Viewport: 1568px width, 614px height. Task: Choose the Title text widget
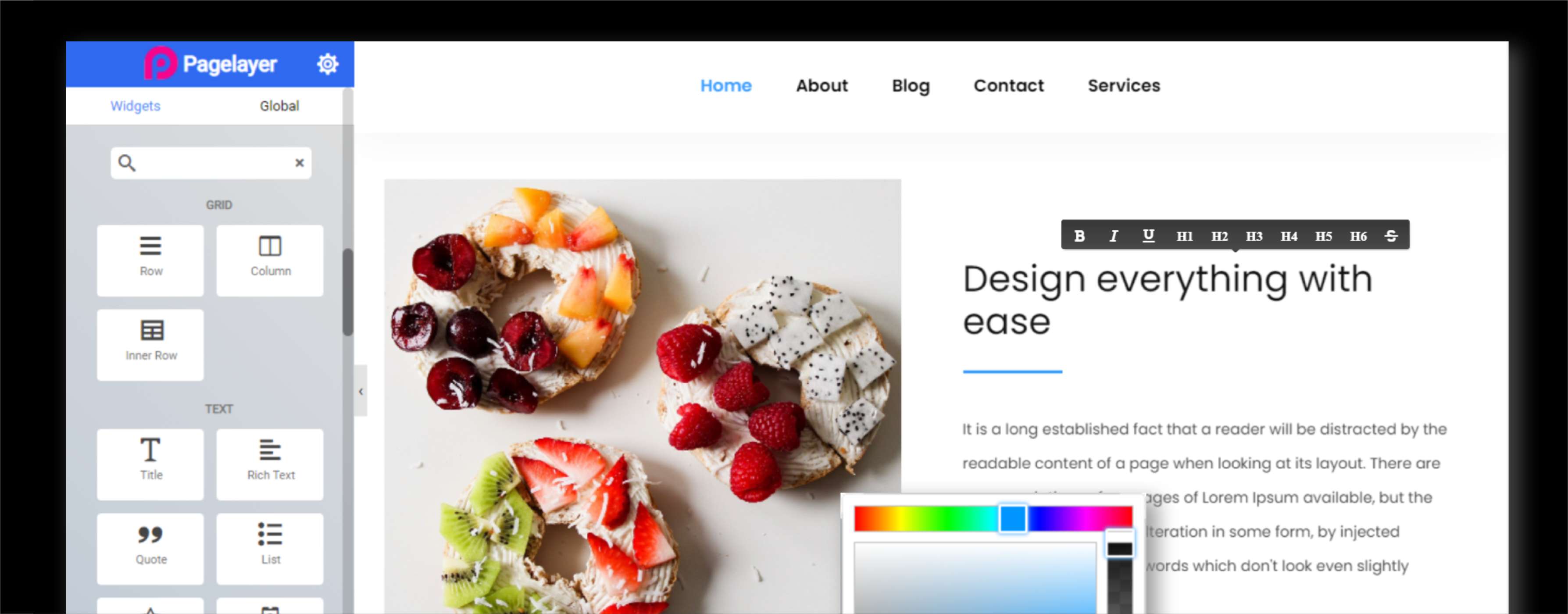[x=150, y=464]
